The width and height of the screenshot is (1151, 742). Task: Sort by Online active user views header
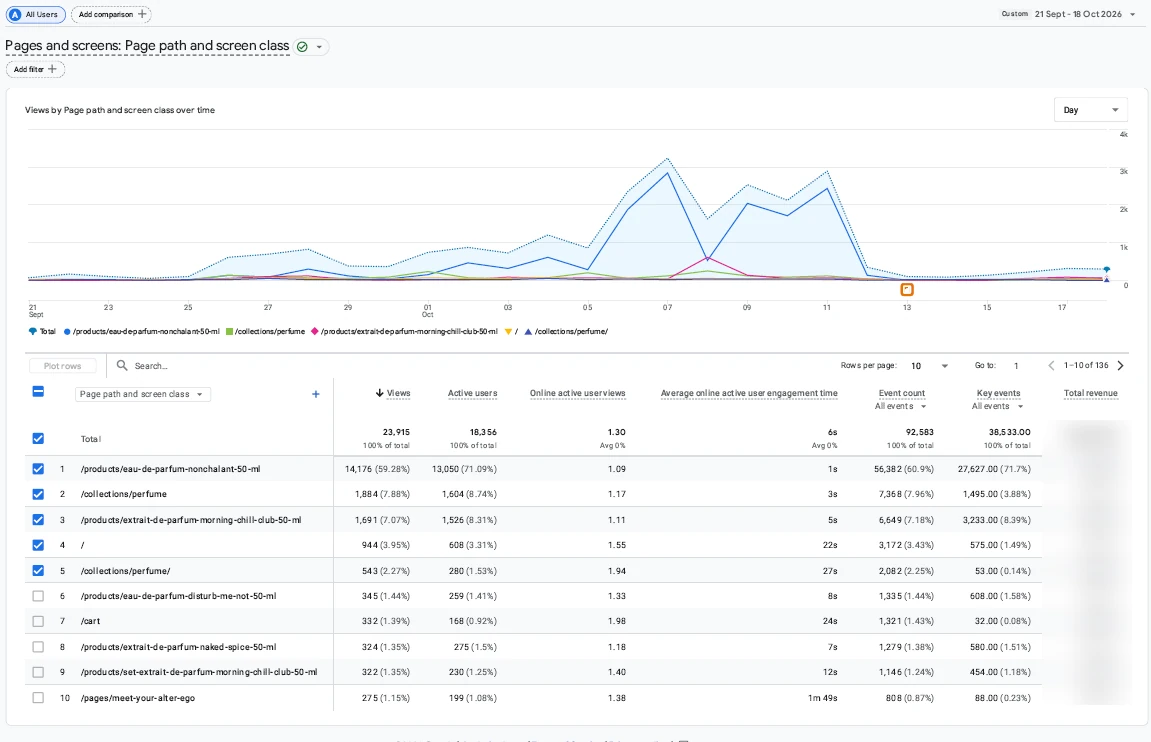coord(578,393)
